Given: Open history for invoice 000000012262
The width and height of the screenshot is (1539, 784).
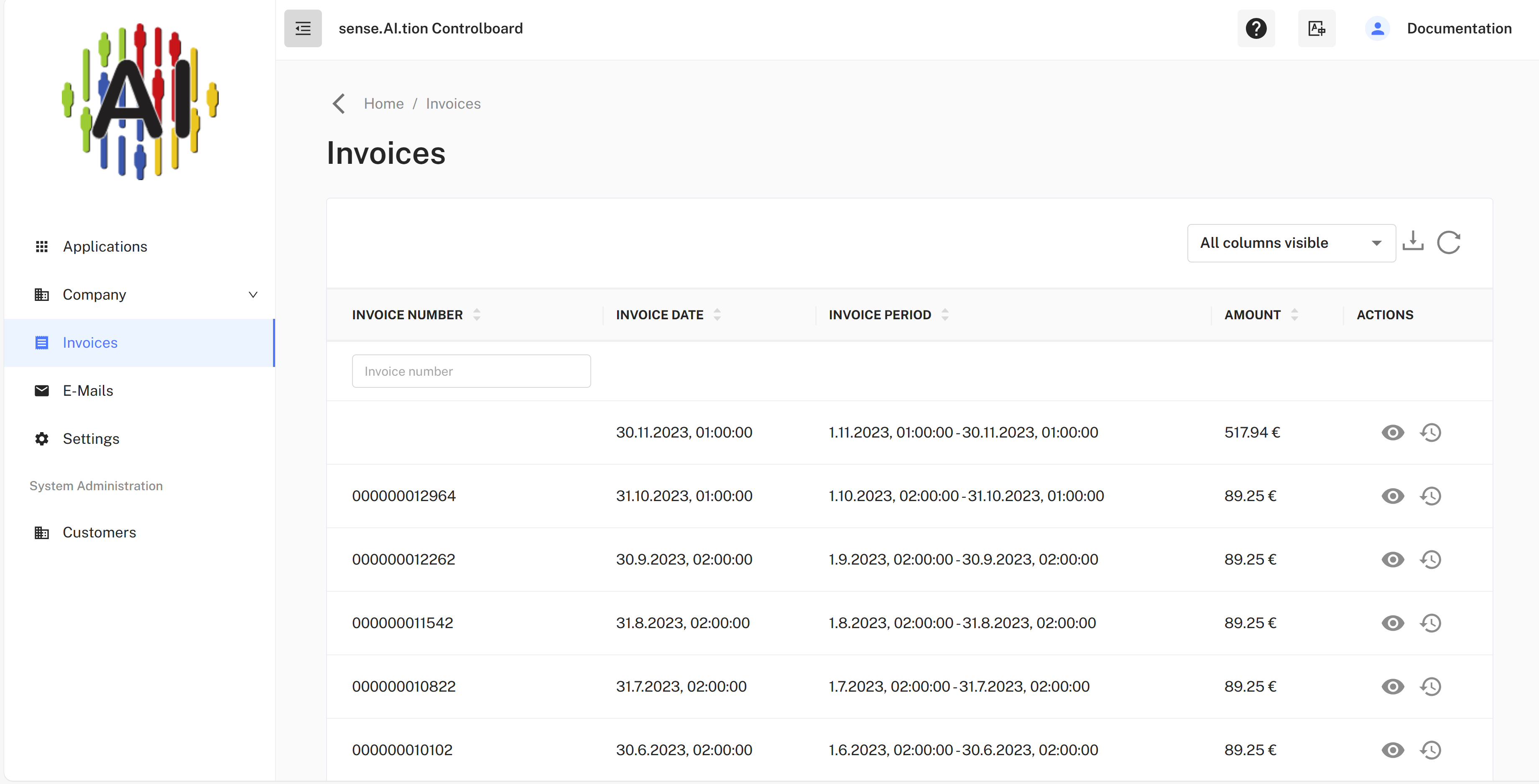Looking at the screenshot, I should point(1431,560).
